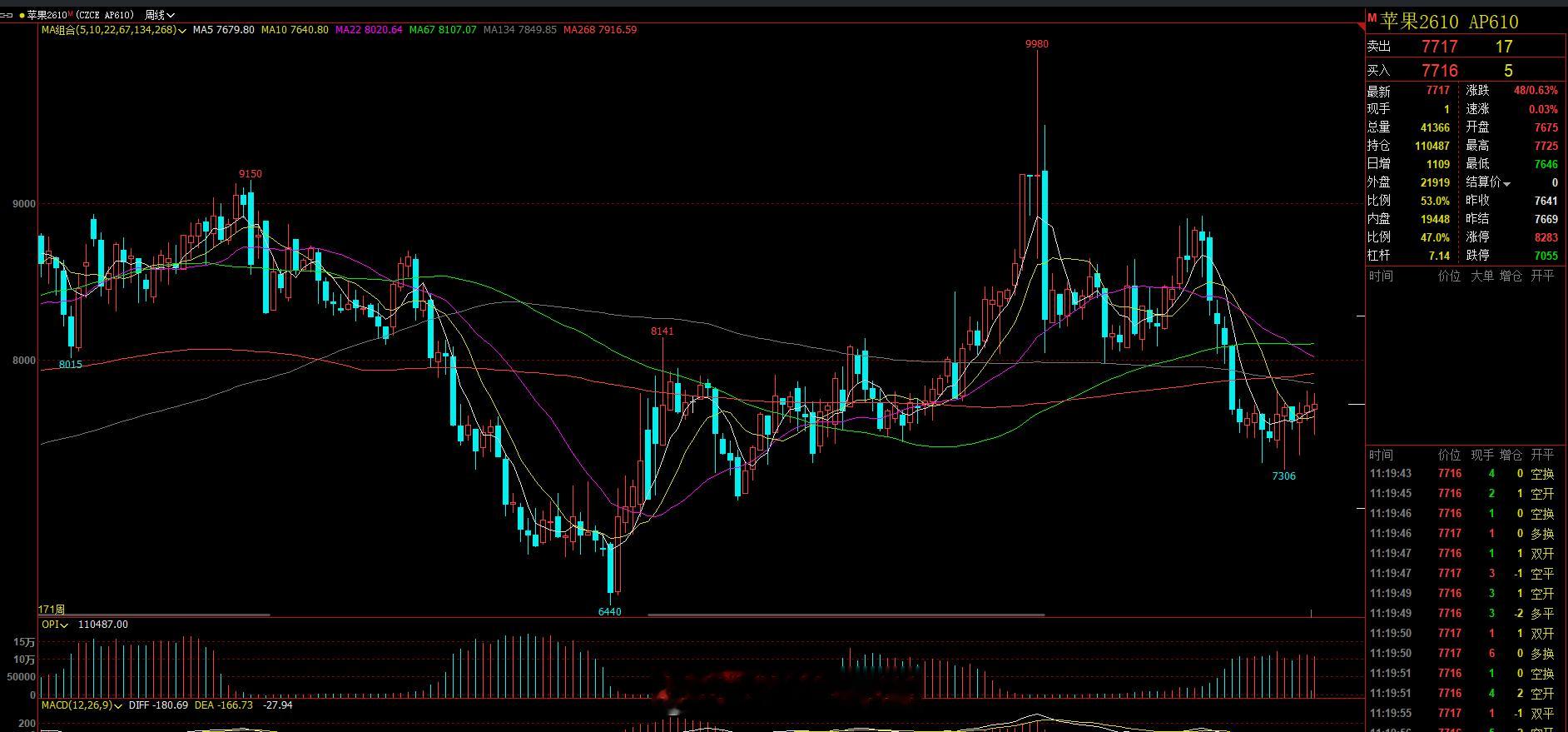1568x732 pixels.
Task: Click the 昨收 value 7641
Action: click(x=1546, y=202)
